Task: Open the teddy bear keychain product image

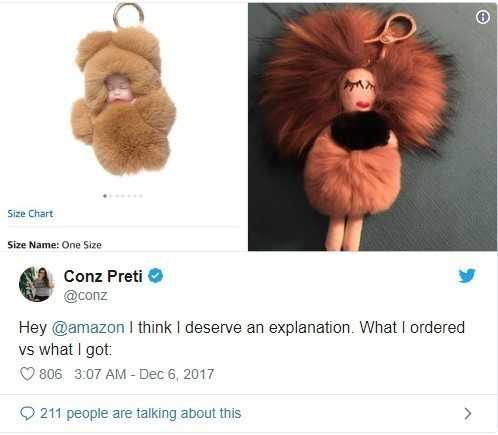Action: 123,90
